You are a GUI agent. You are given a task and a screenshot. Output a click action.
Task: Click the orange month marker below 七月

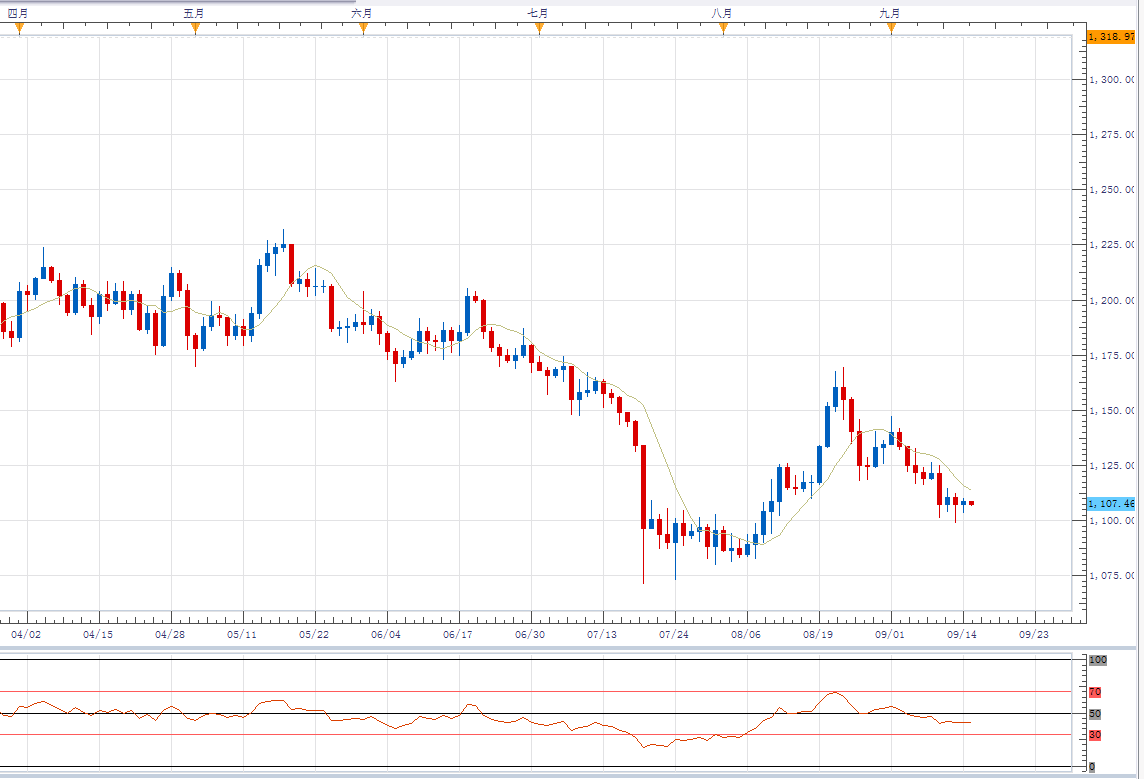(x=539, y=28)
